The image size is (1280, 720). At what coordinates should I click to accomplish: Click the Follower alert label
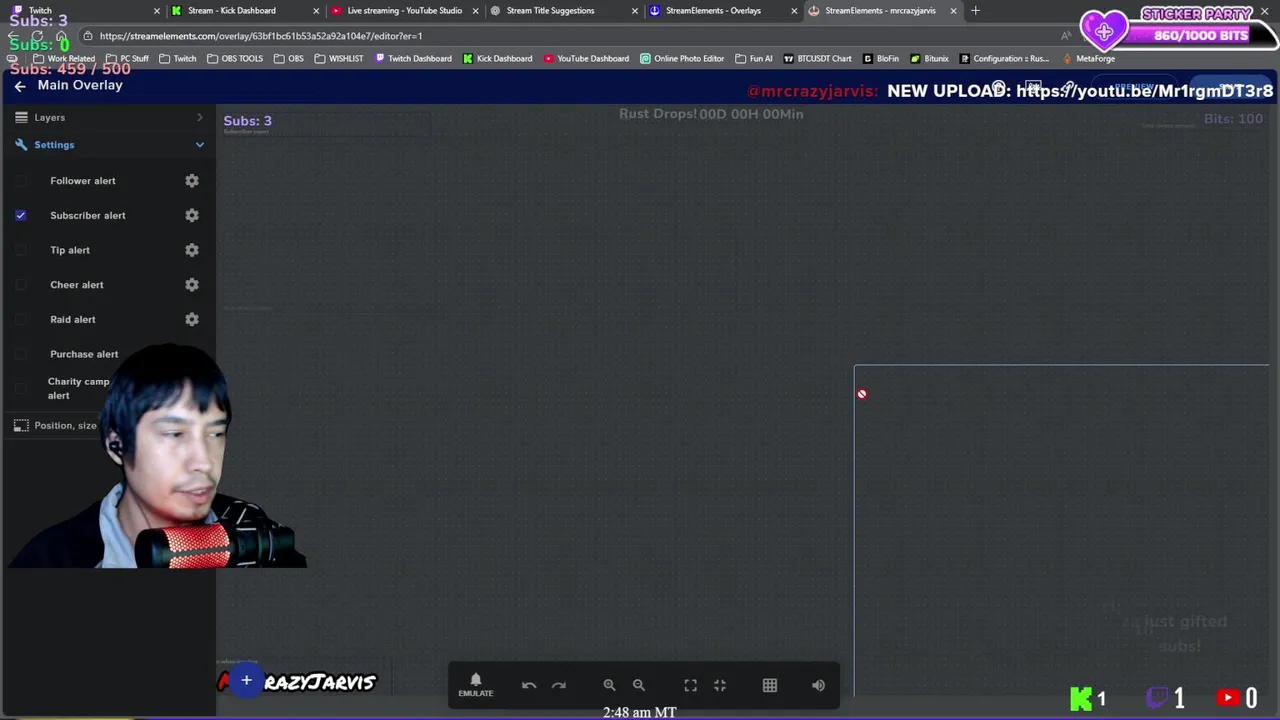click(83, 181)
